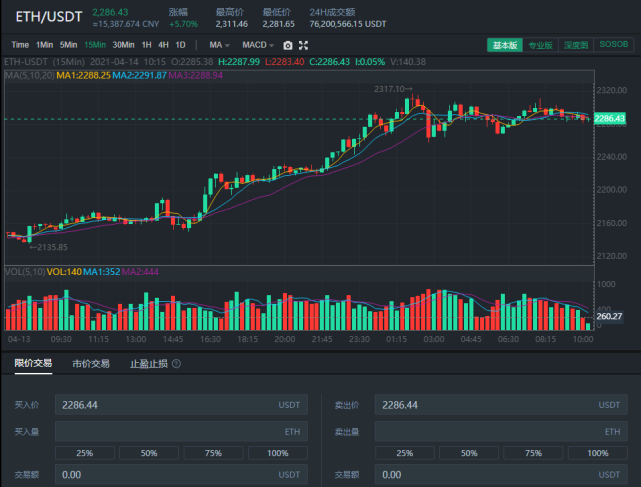Viewport: 641px width, 487px height.
Task: Switch chart to 4H interval
Action: [163, 45]
